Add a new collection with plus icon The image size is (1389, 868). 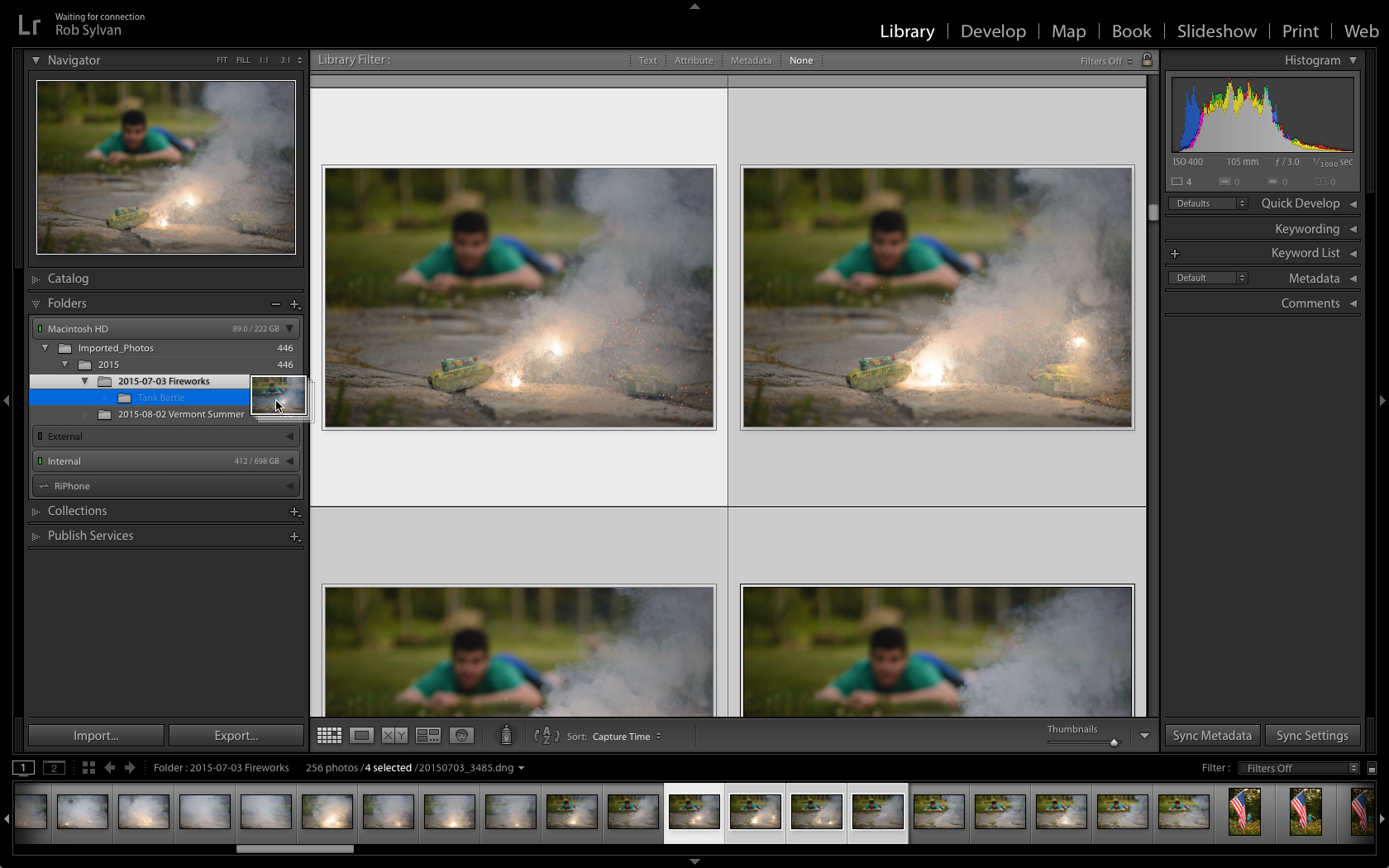pos(295,512)
